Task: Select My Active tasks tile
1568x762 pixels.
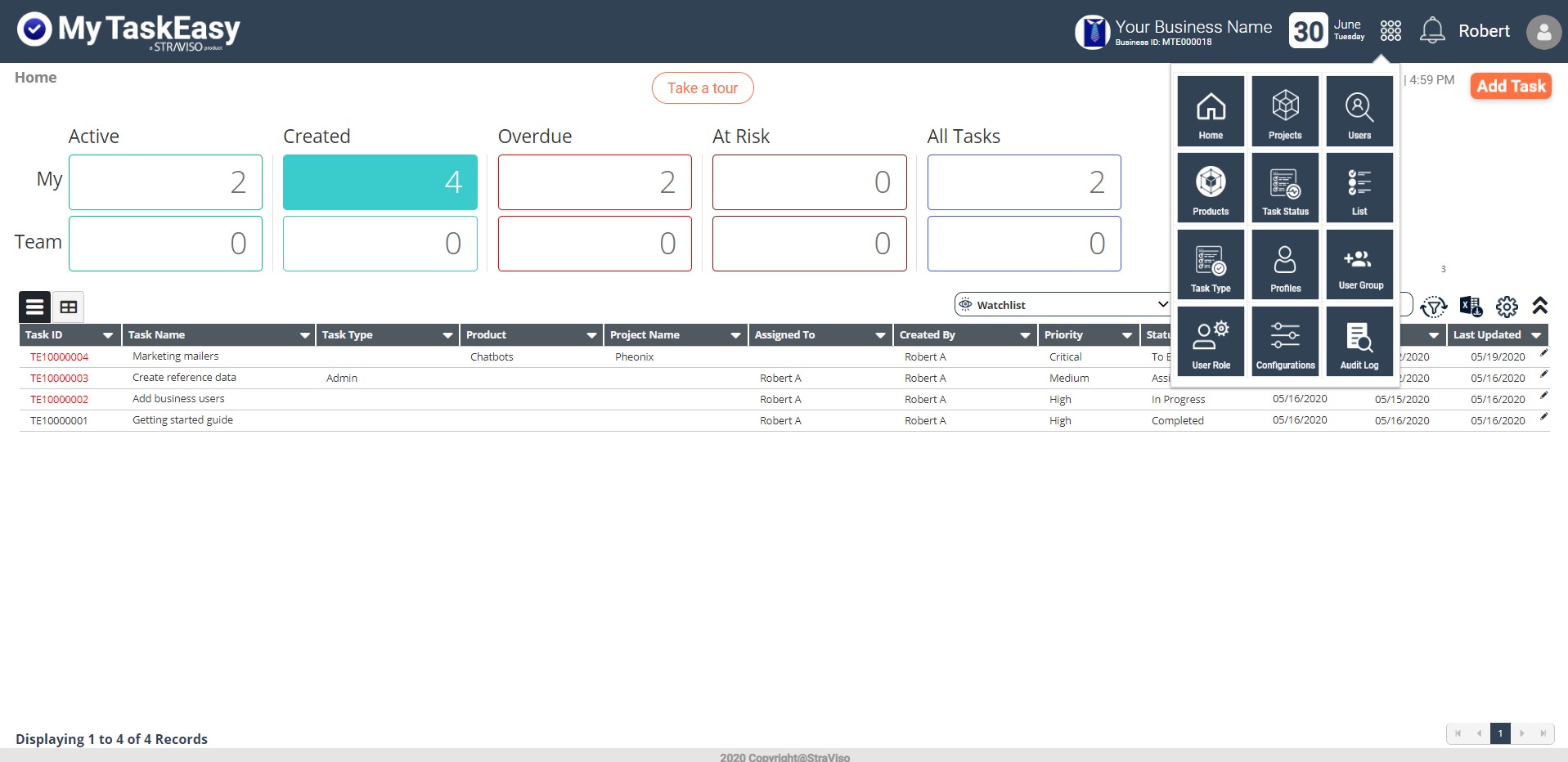Action: tap(165, 182)
